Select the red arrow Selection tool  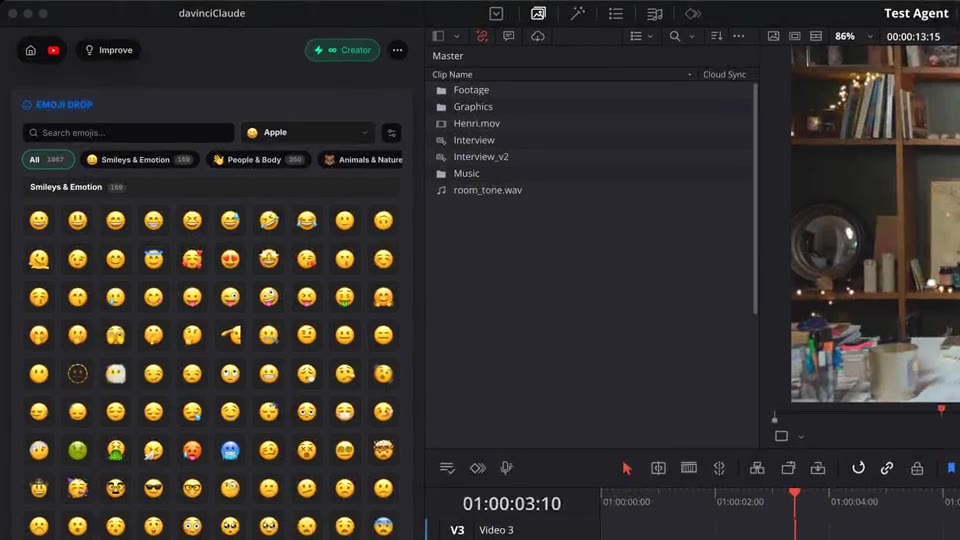pyautogui.click(x=626, y=468)
